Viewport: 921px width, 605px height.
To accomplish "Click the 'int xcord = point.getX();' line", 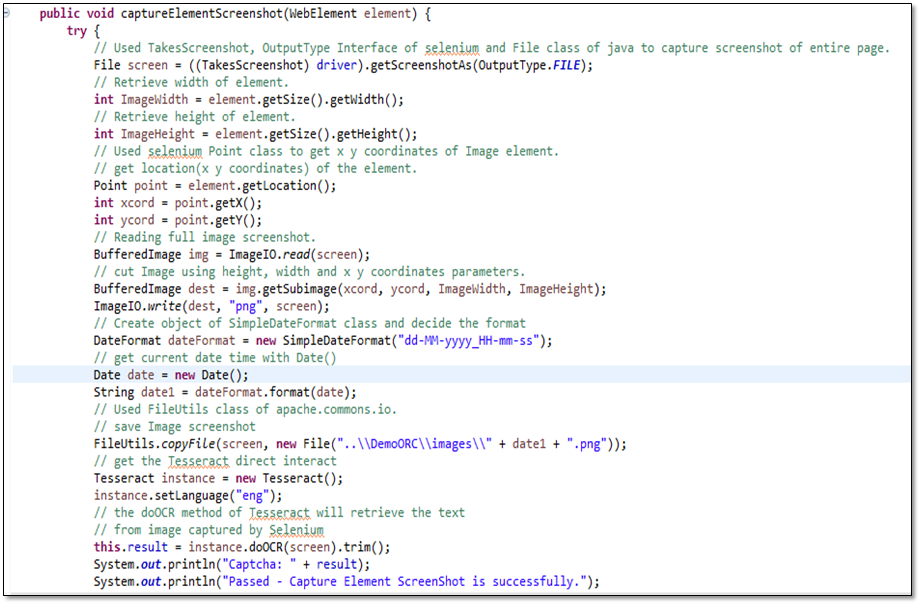I will (178, 203).
